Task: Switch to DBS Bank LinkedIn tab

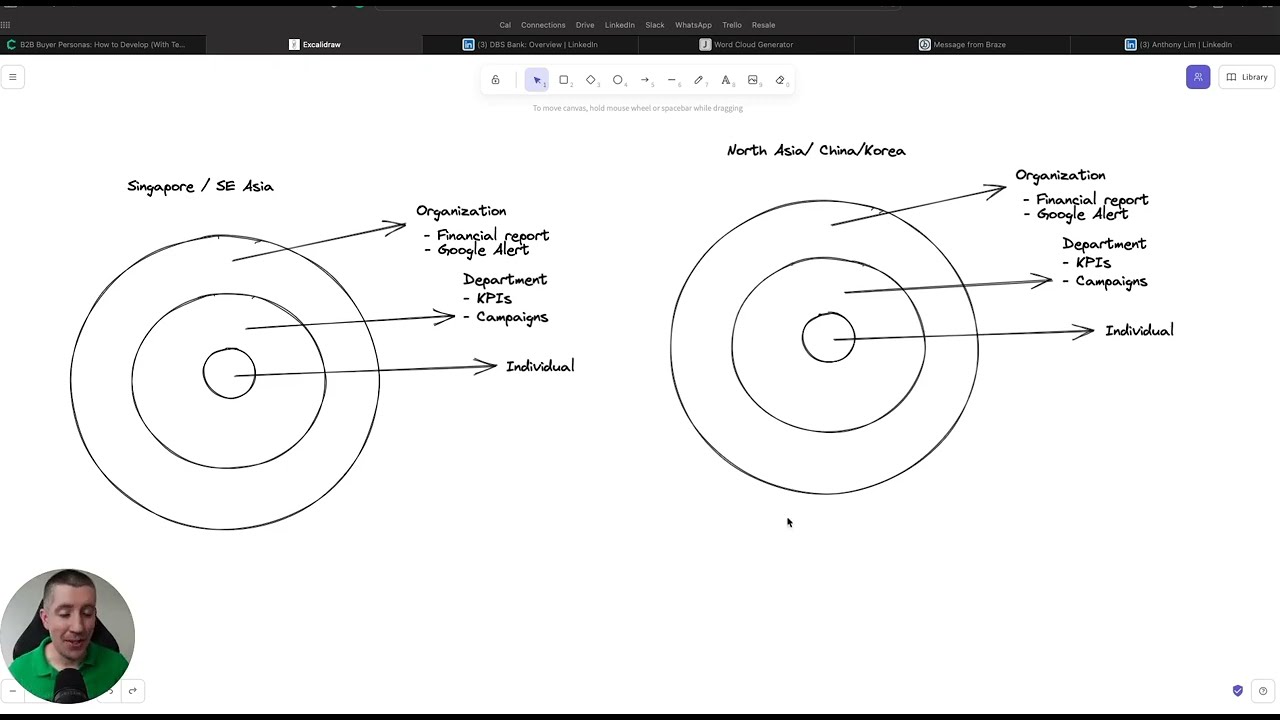Action: click(x=530, y=44)
